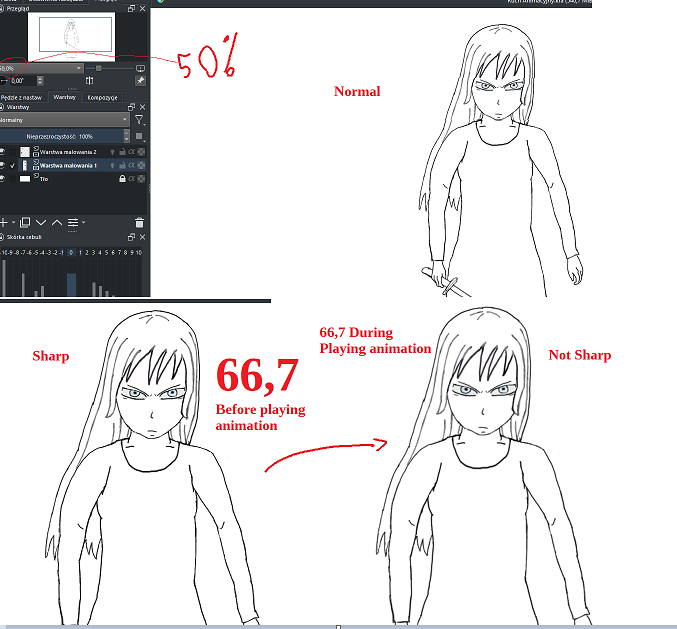The width and height of the screenshot is (677, 629).
Task: Close the Przegląd overview docker
Action: (142, 9)
